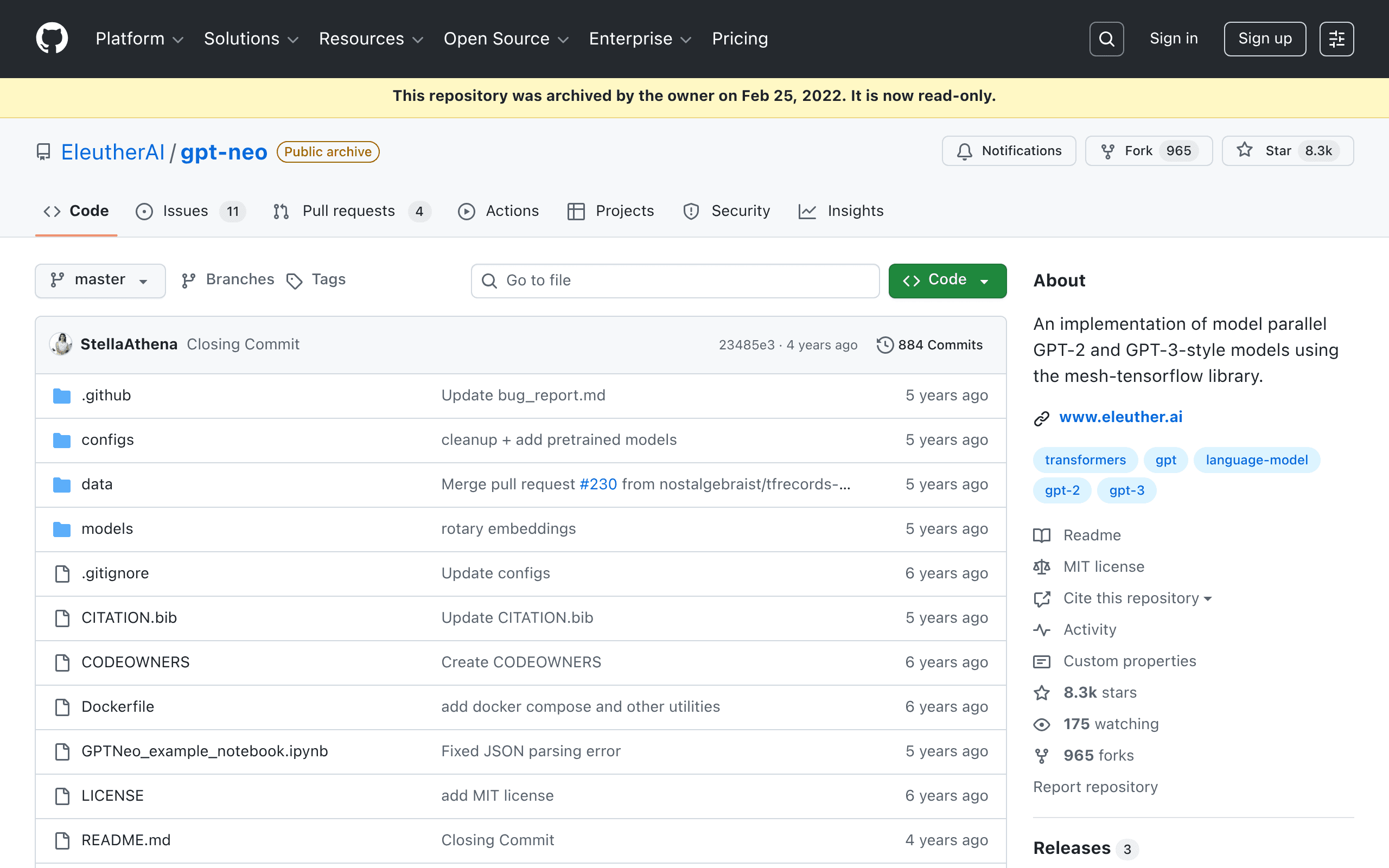Click the .github folder icon
Viewport: 1389px width, 868px height.
[x=62, y=395]
